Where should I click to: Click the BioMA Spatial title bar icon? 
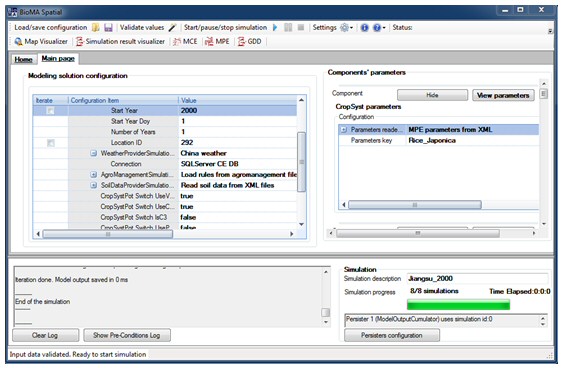click(13, 12)
